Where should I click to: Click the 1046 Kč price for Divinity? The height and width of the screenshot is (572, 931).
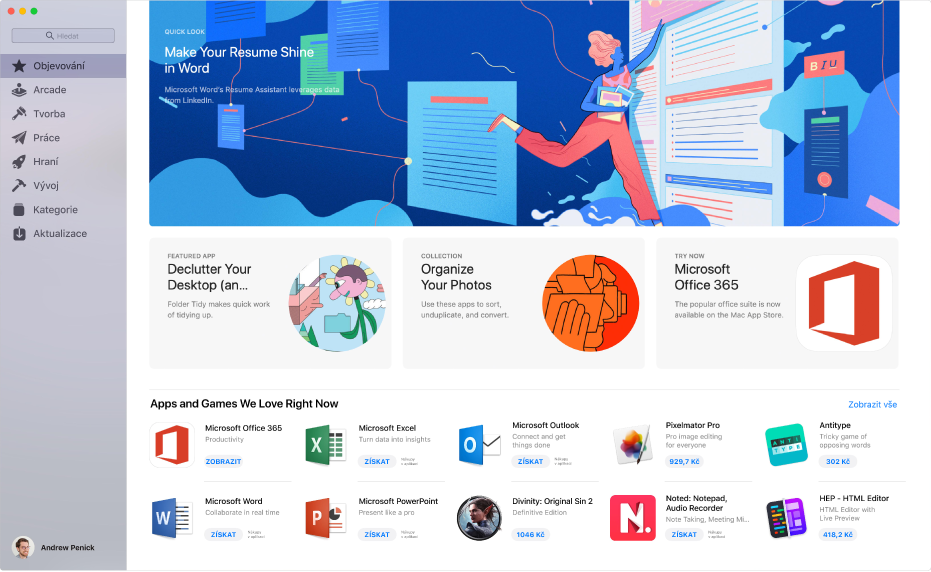530,535
